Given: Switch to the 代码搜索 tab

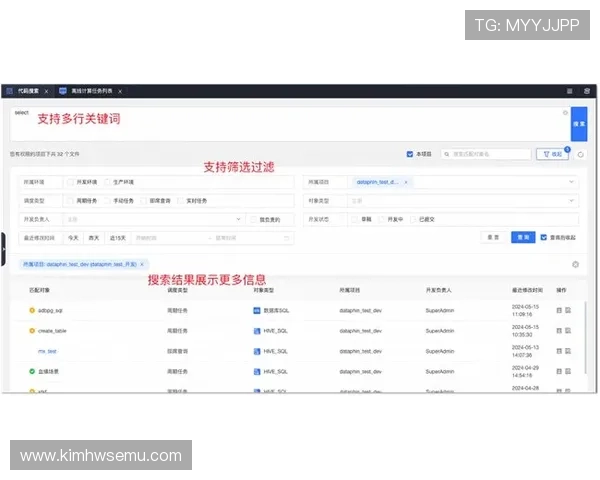Looking at the screenshot, I should pos(28,91).
